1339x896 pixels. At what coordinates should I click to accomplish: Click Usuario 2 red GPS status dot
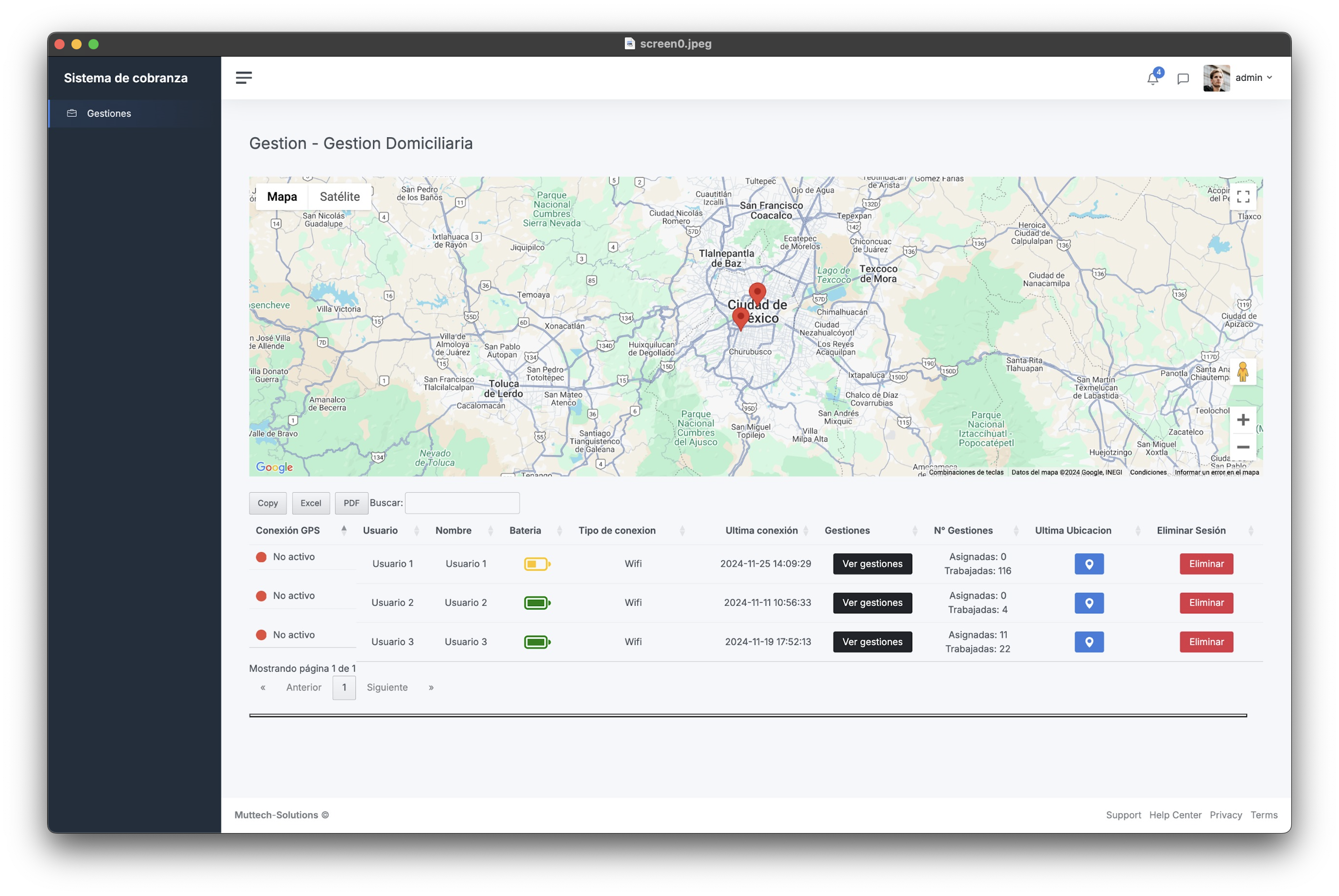261,595
